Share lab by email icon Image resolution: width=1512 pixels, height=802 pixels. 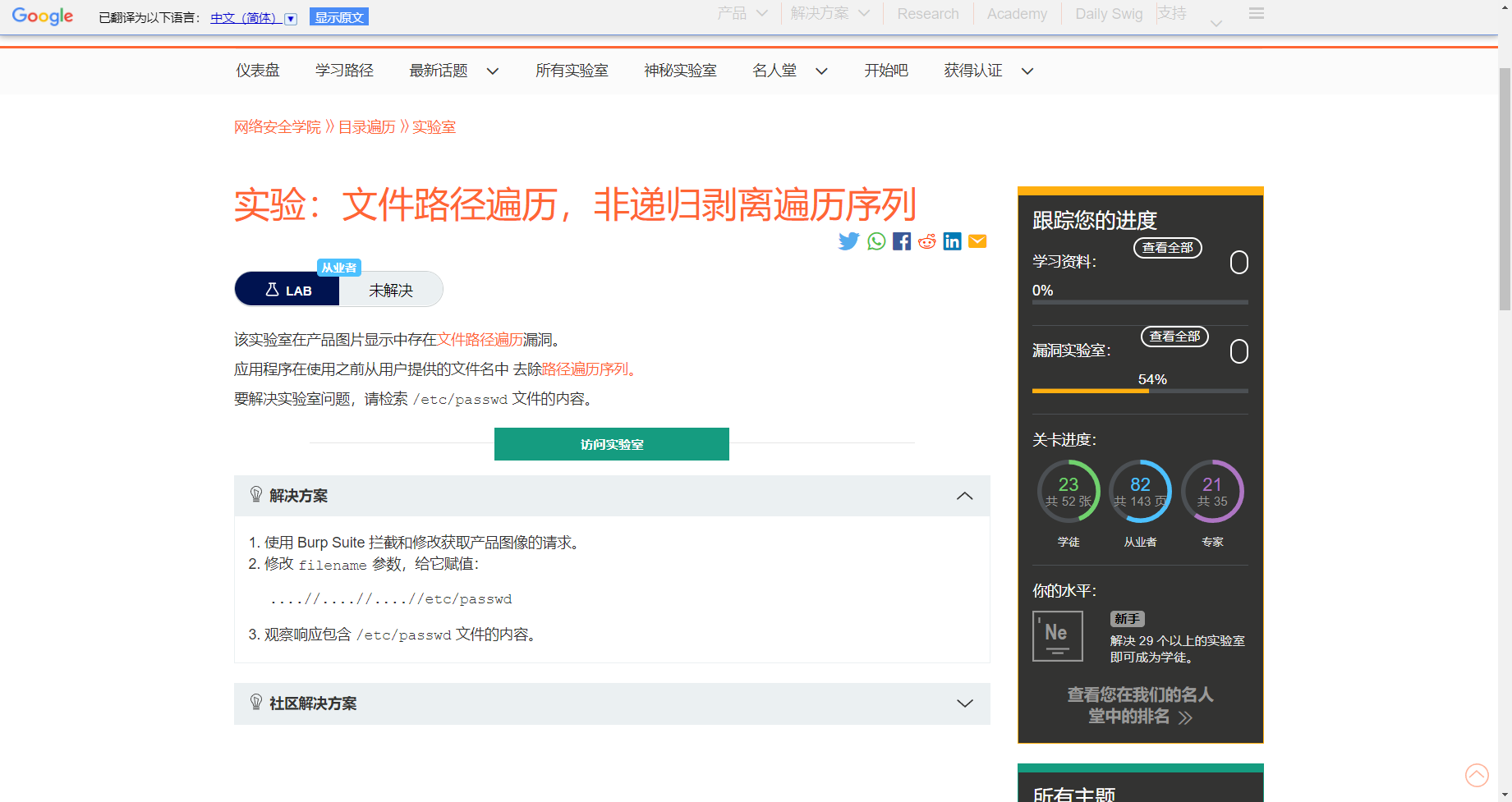coord(977,241)
